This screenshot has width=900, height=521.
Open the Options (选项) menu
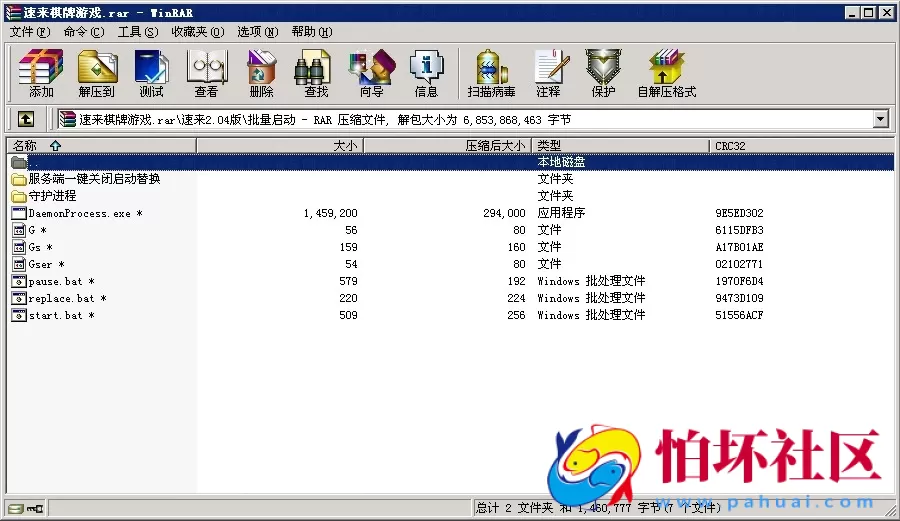point(258,32)
